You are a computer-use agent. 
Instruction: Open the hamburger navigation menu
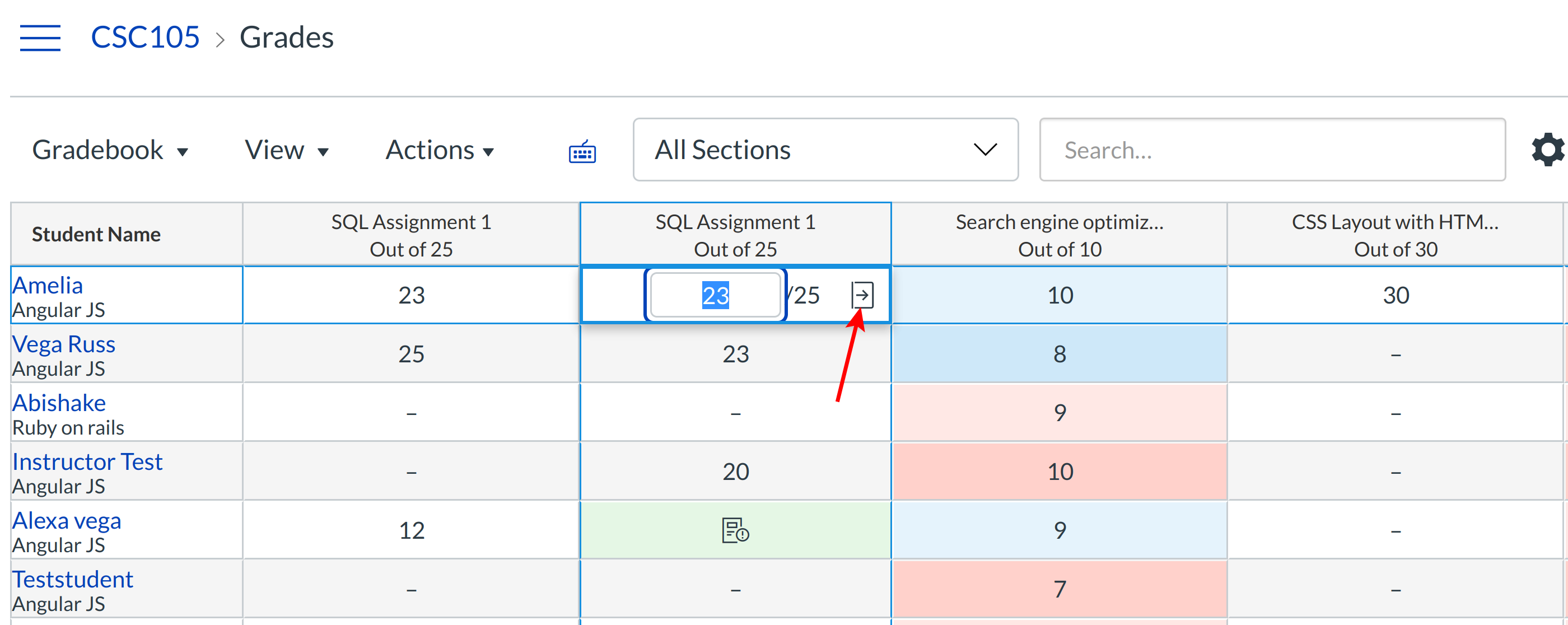pos(40,38)
